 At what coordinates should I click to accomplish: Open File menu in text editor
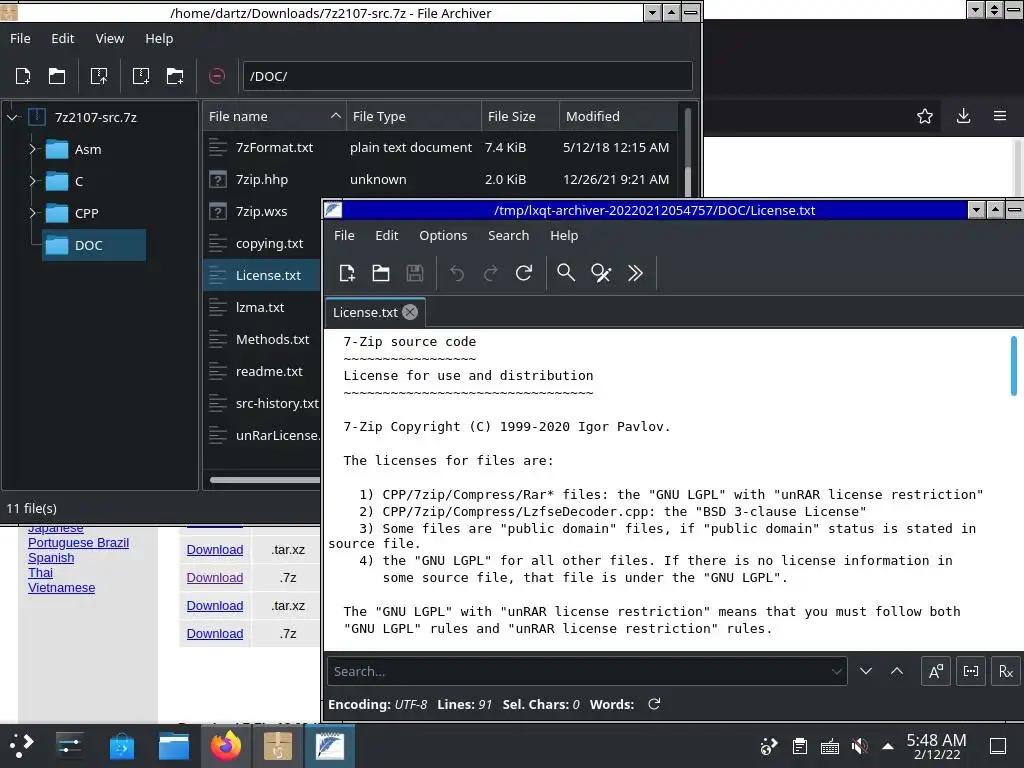pos(344,235)
